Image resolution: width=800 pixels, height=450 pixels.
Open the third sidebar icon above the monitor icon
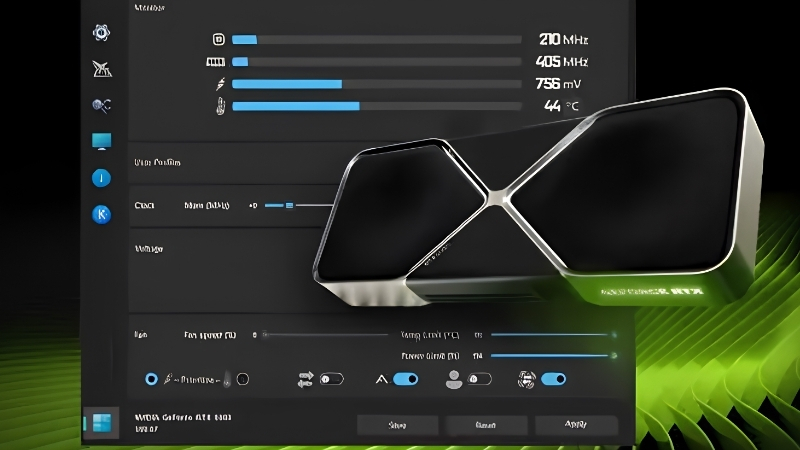point(102,105)
